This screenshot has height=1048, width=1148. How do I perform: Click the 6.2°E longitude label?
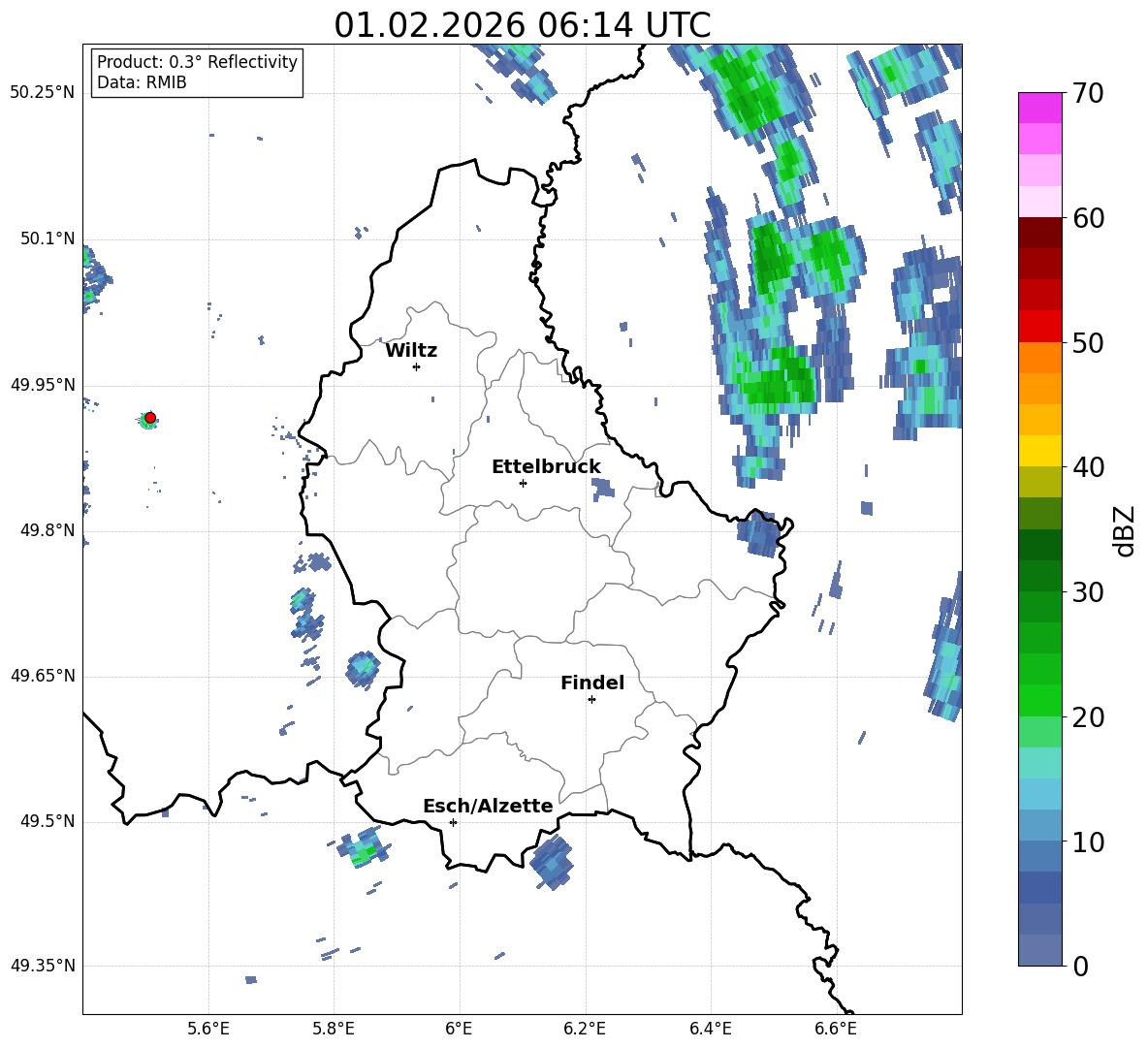pos(585,1029)
